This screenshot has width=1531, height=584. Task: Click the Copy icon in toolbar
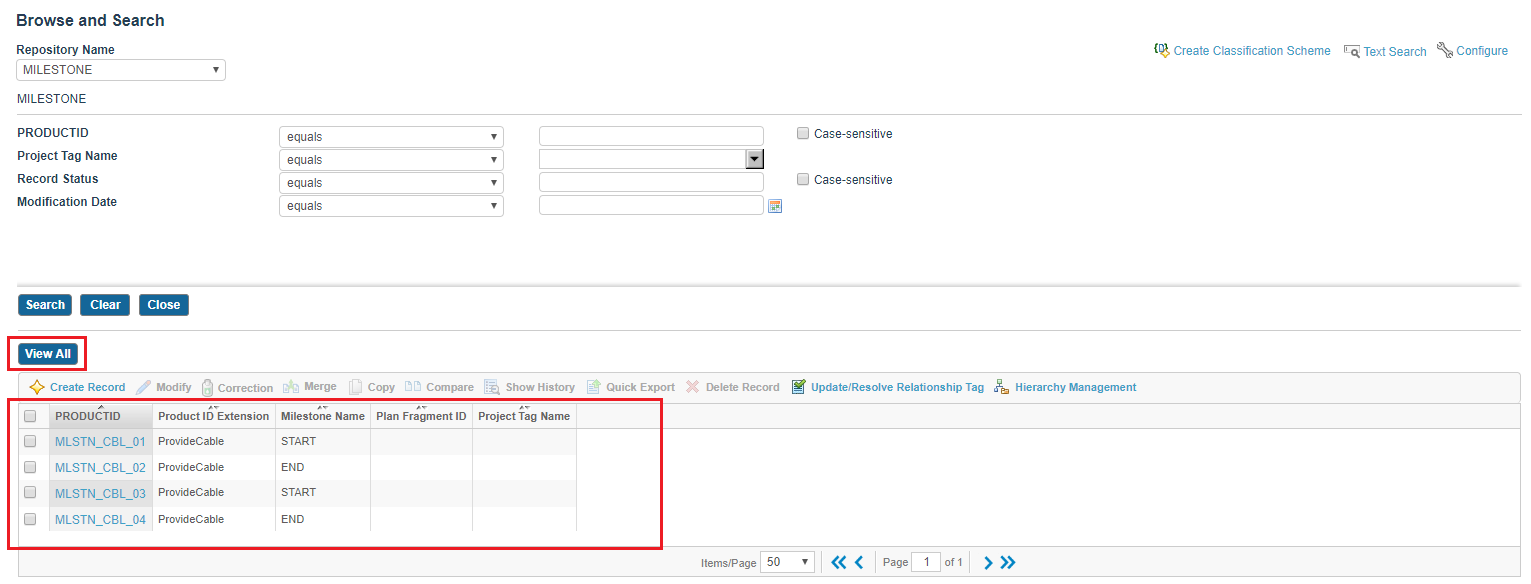click(x=355, y=387)
